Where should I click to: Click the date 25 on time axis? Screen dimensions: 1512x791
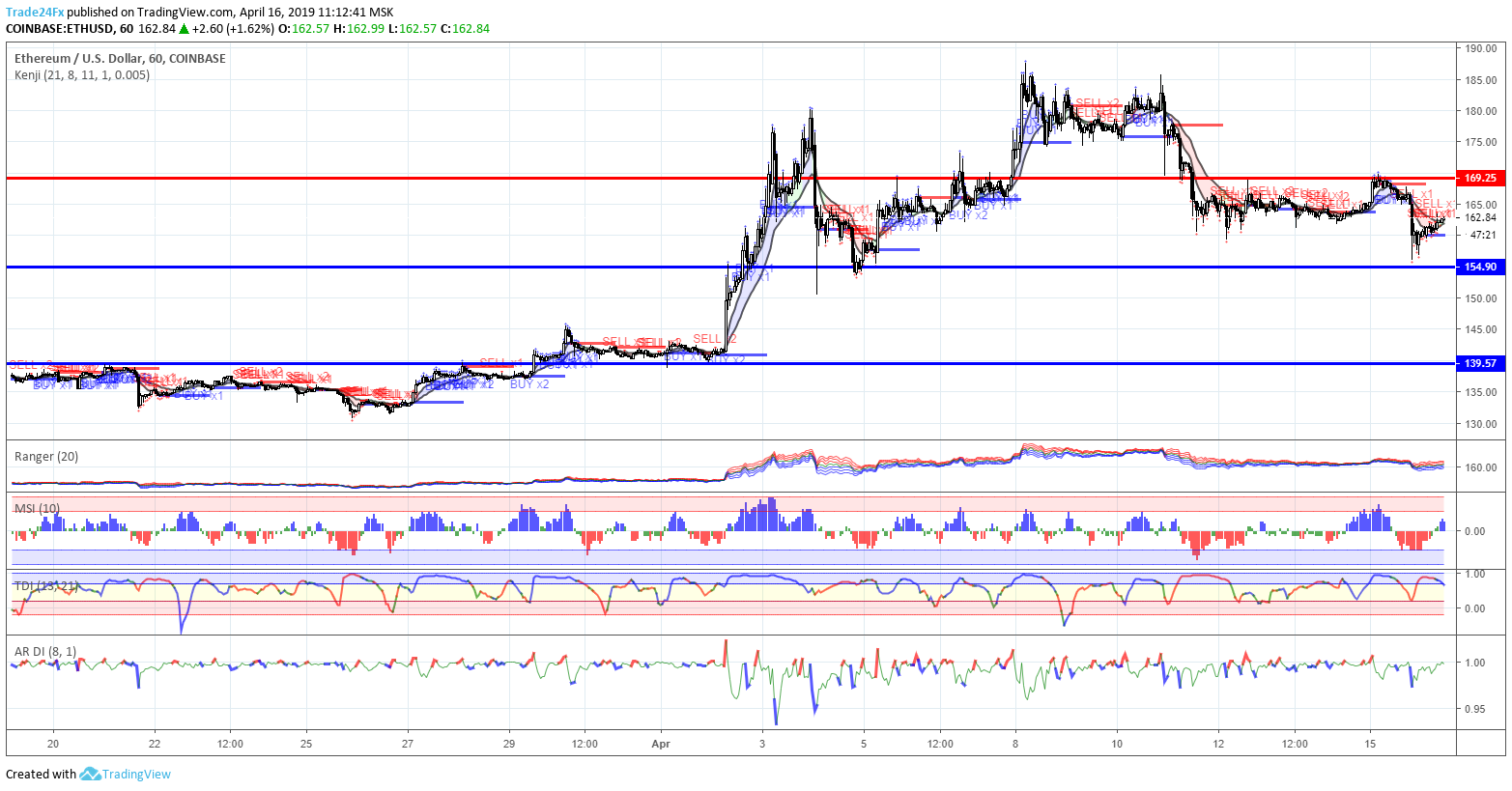pyautogui.click(x=306, y=744)
